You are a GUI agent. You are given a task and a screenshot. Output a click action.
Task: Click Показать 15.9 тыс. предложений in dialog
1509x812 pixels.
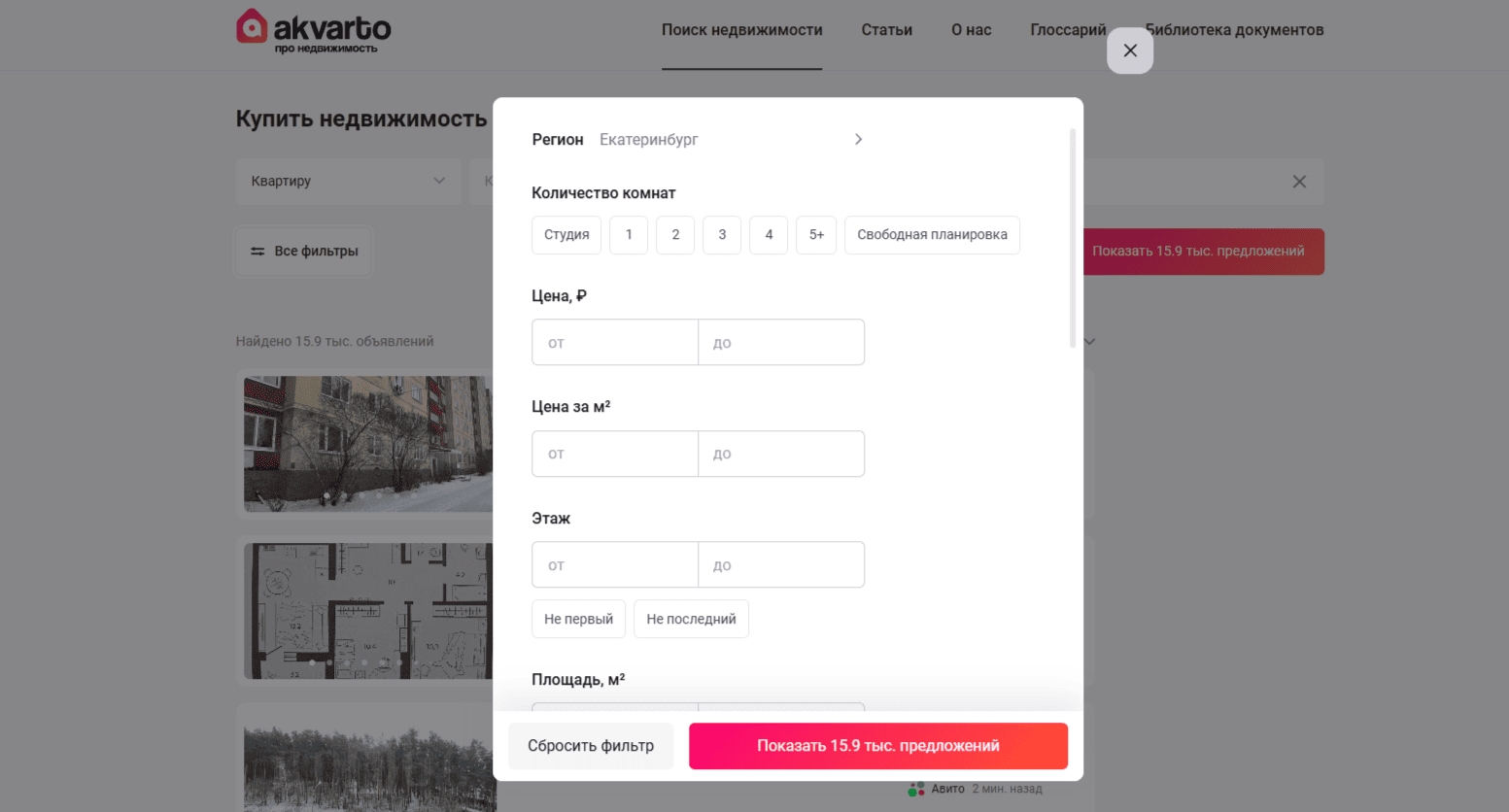(878, 746)
